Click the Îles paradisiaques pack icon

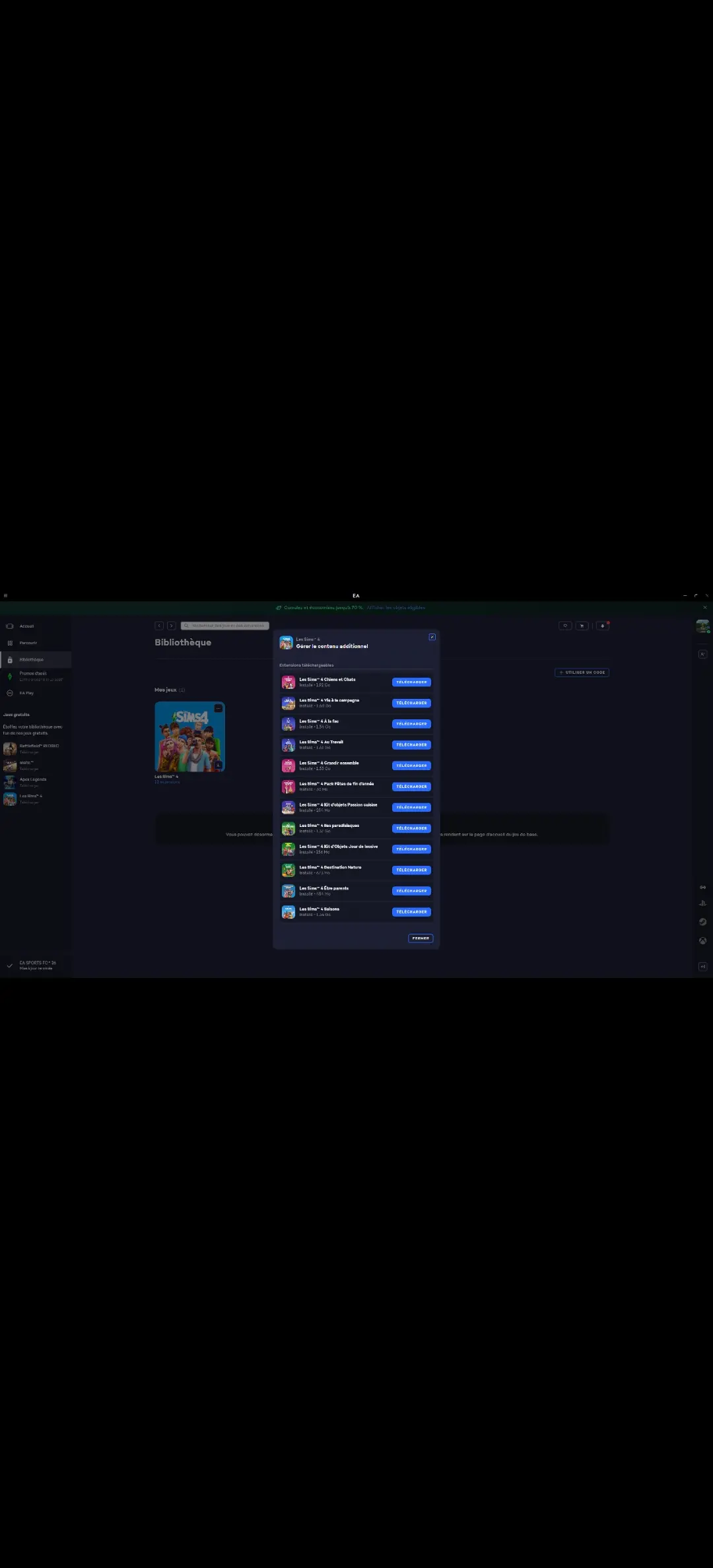(x=289, y=828)
